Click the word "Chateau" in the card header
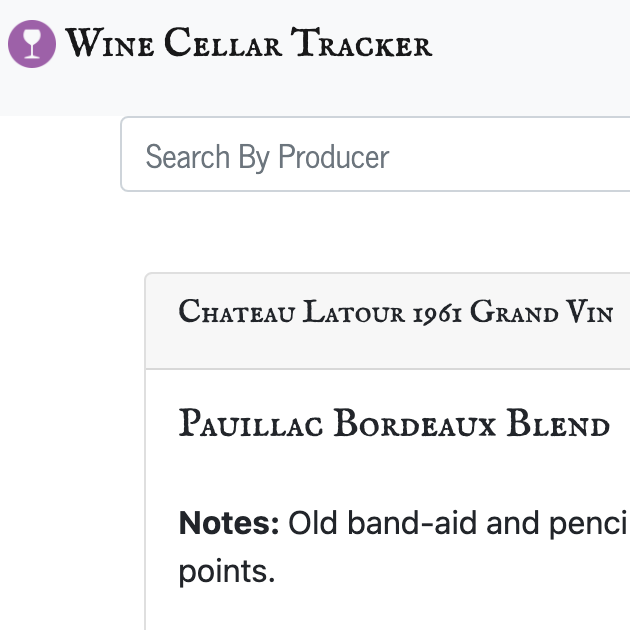 point(237,311)
